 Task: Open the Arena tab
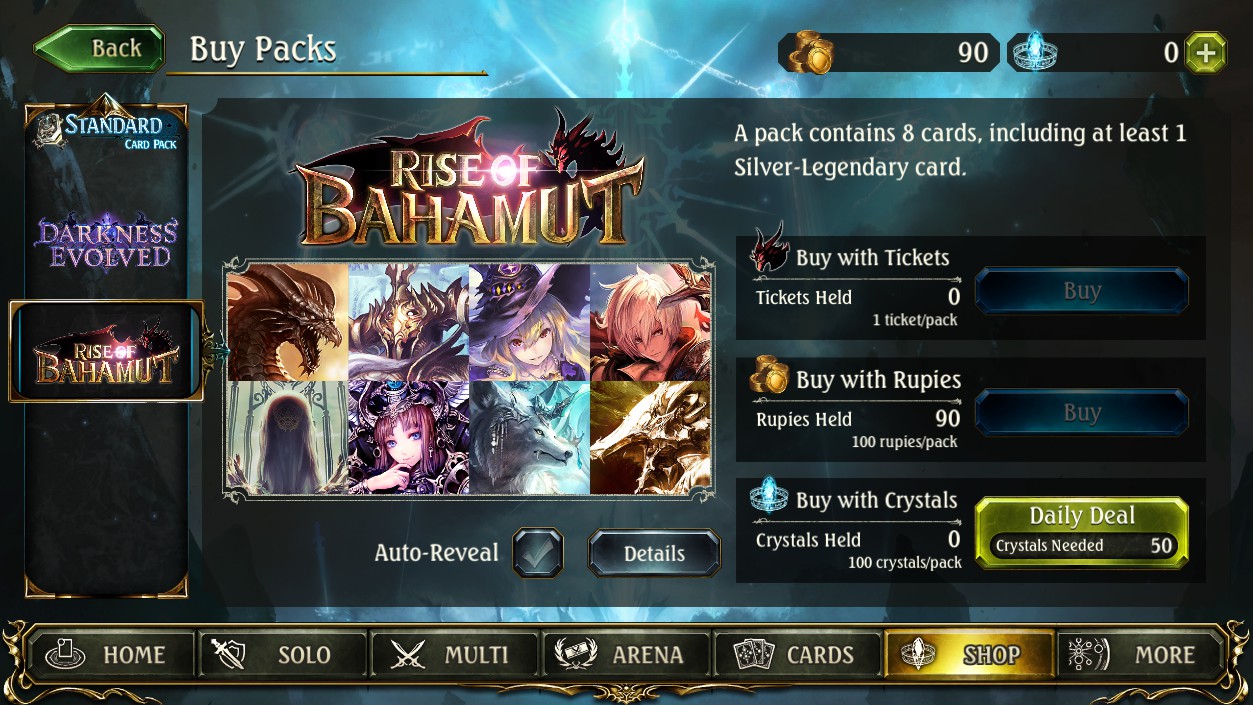[x=627, y=655]
